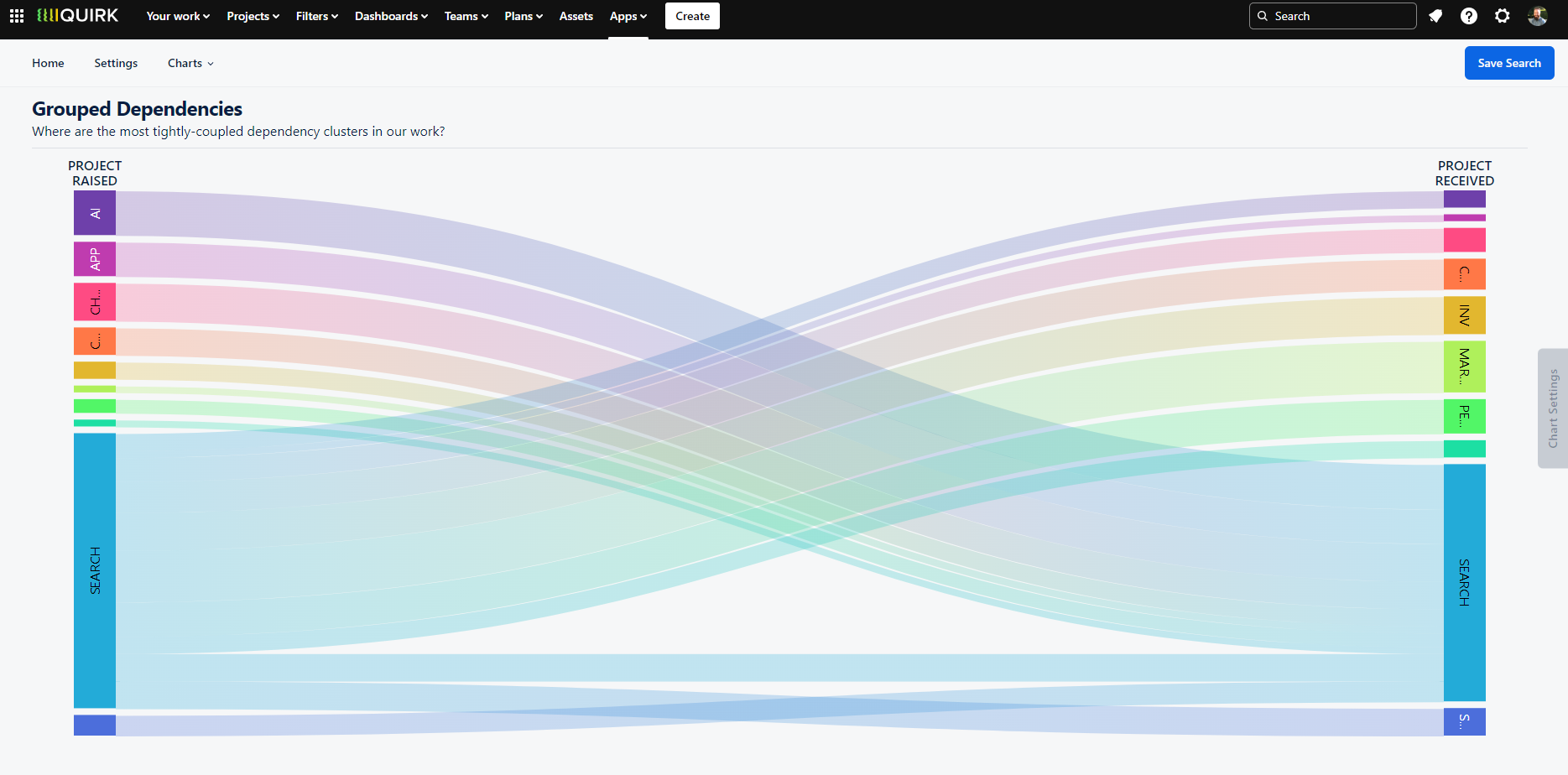Viewport: 1568px width, 775px height.
Task: Switch to the Settings tab
Action: (x=116, y=63)
